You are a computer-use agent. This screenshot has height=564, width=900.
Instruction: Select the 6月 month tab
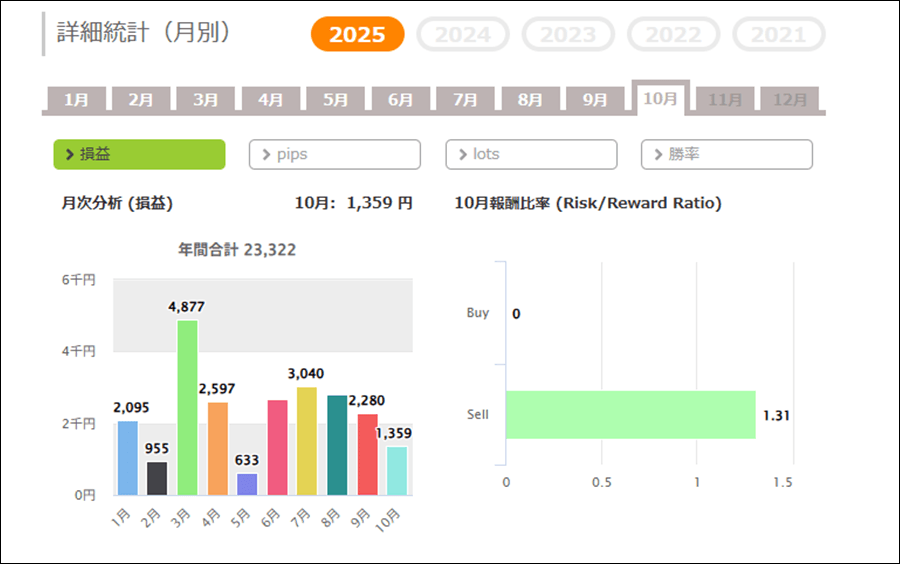coord(400,100)
